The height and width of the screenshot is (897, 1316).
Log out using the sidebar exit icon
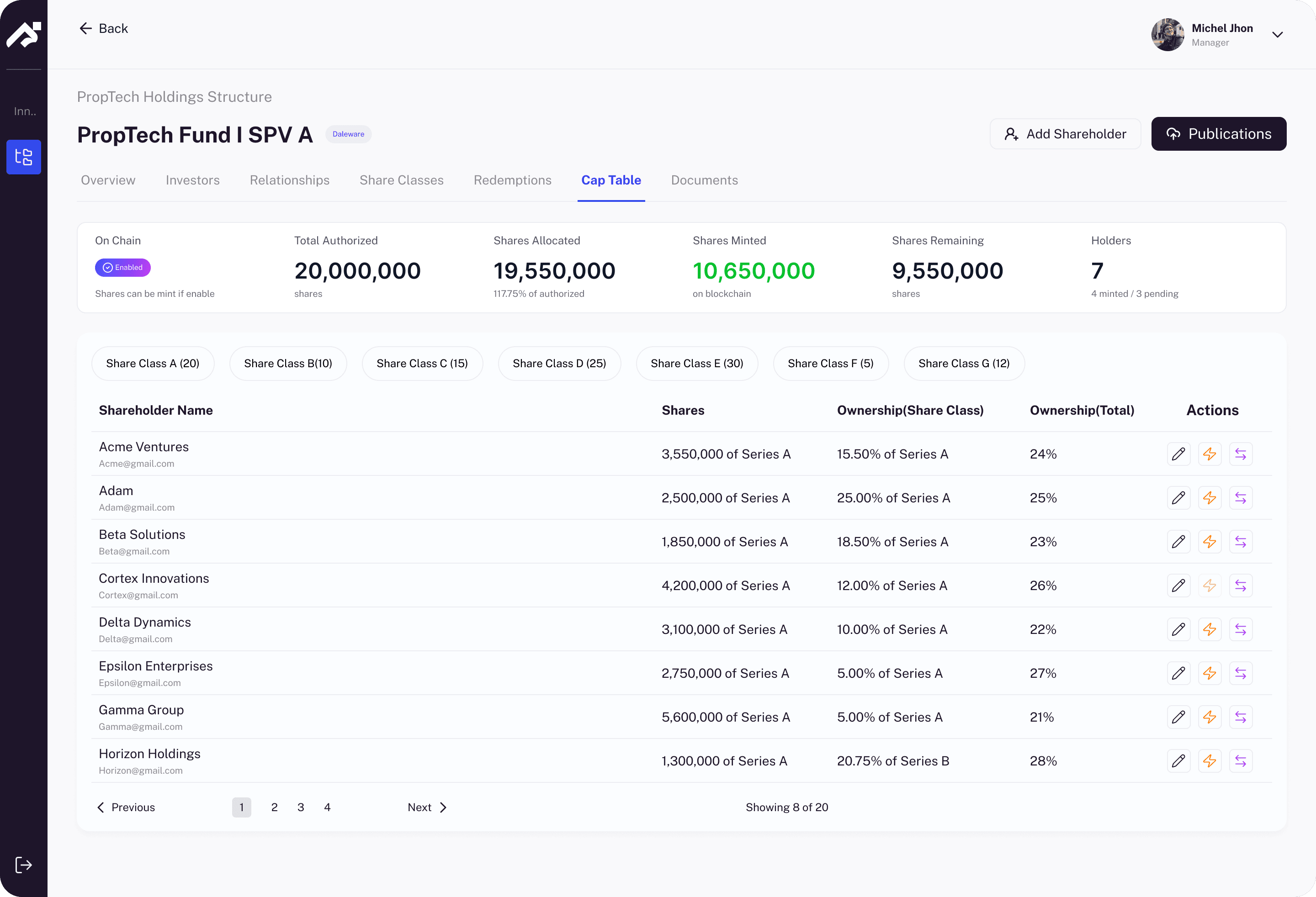click(24, 865)
